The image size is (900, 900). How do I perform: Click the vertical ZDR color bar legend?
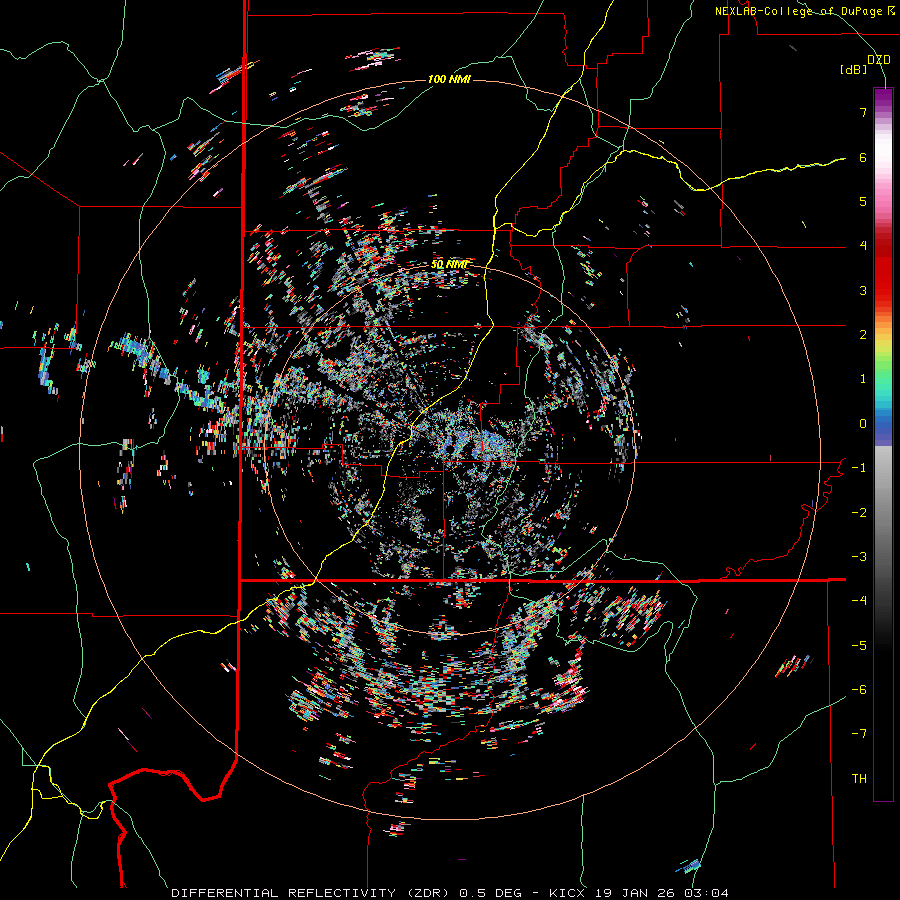(883, 444)
